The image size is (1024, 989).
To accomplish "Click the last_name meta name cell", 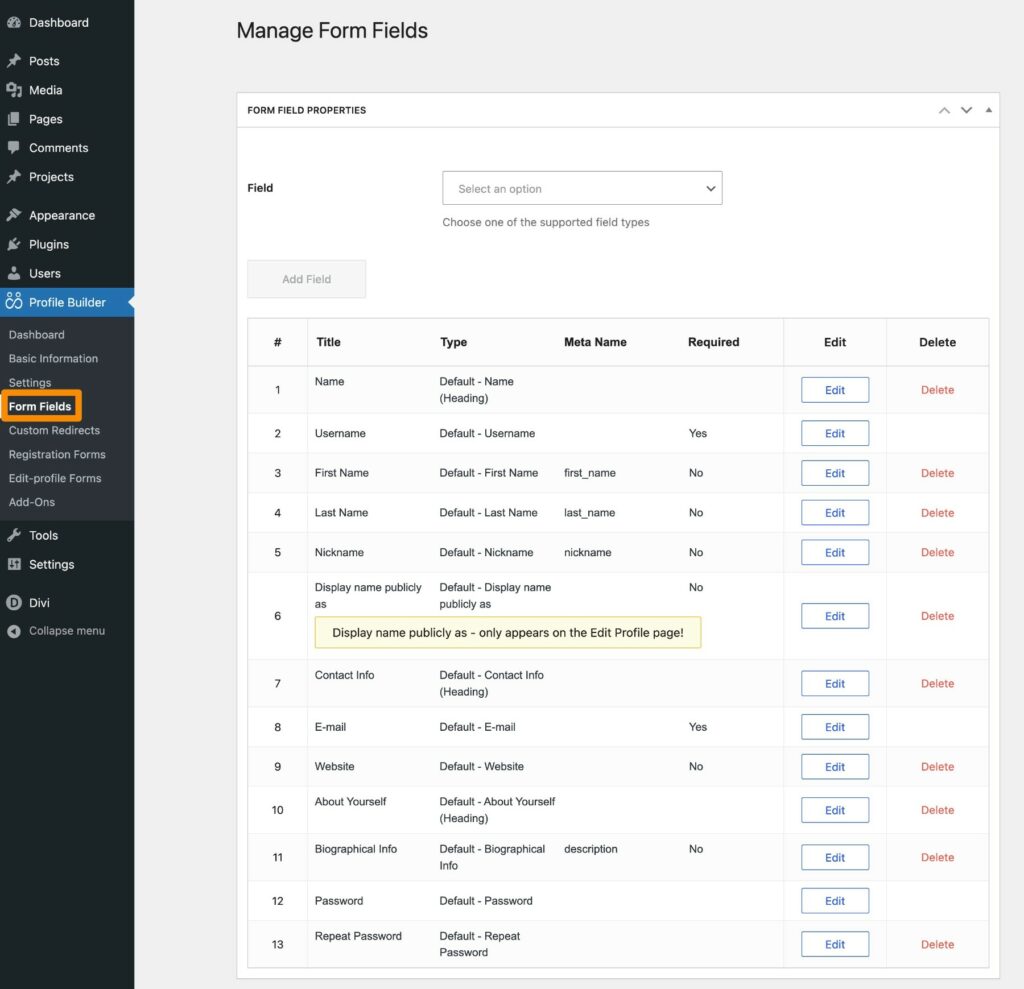I will point(590,513).
